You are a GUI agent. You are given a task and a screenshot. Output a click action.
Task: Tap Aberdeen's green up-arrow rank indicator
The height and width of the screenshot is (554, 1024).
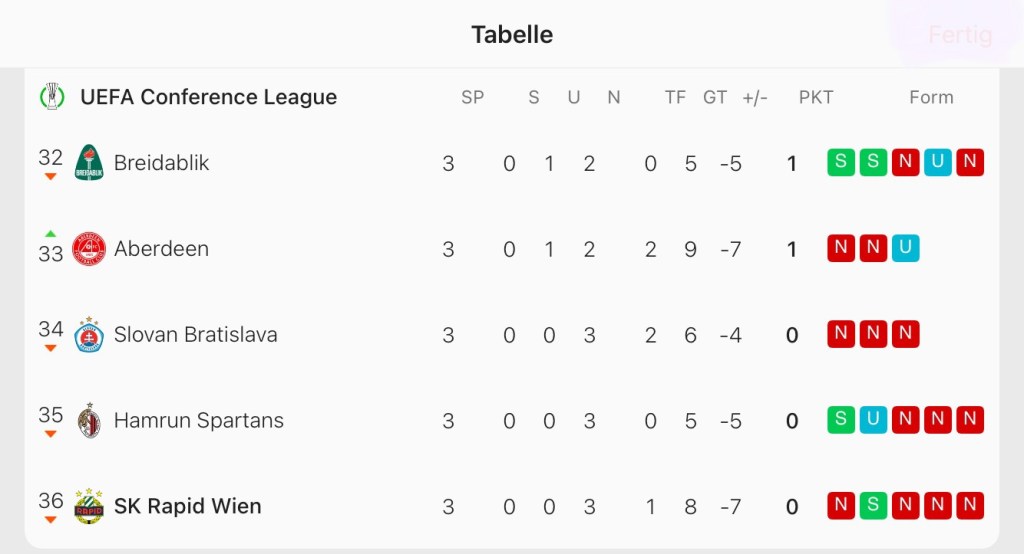[x=51, y=233]
